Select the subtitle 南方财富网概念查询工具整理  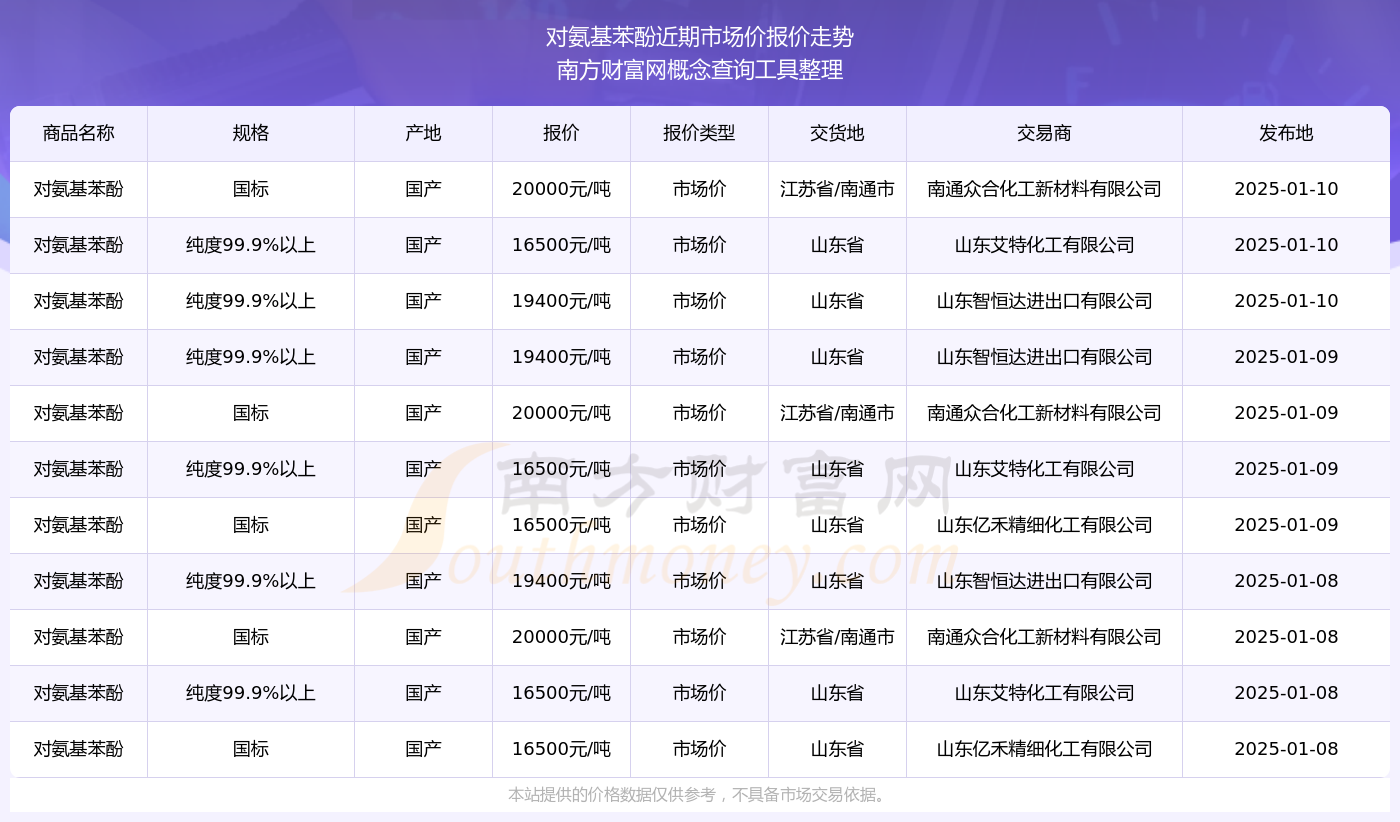click(x=700, y=70)
